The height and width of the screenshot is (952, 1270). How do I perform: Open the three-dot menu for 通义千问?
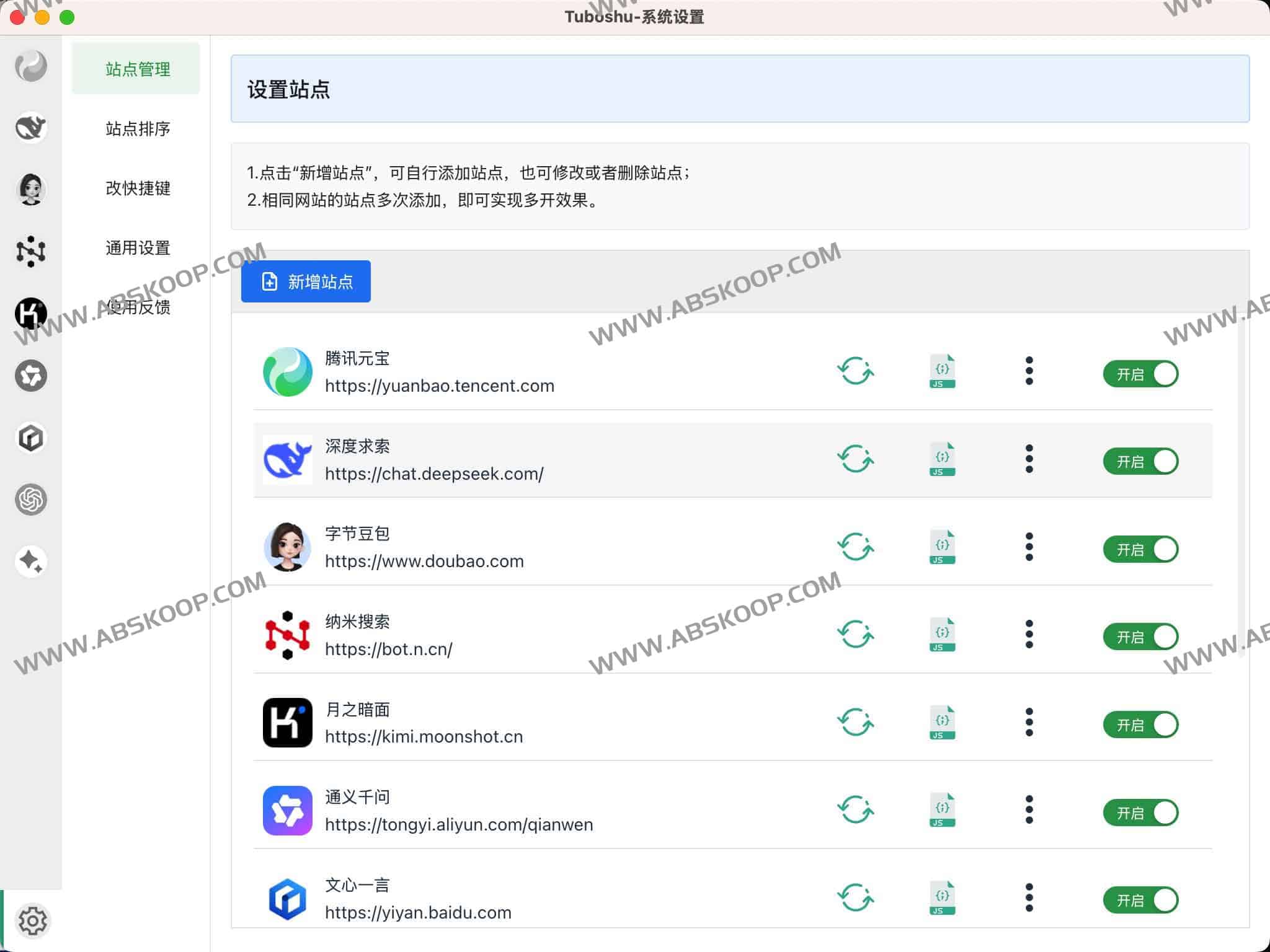tap(1029, 811)
